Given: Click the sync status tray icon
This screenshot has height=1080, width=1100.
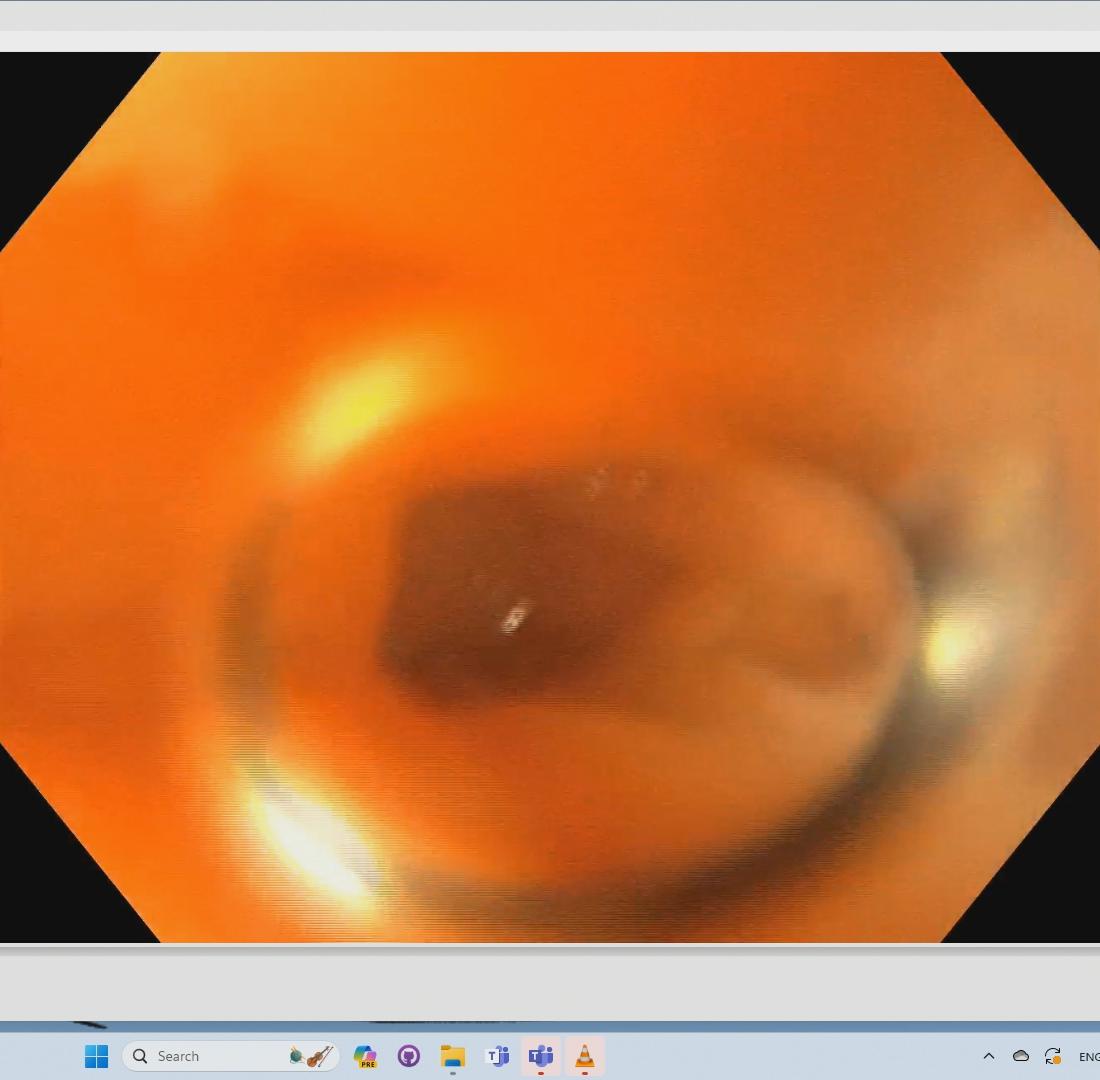Looking at the screenshot, I should 1052,1055.
